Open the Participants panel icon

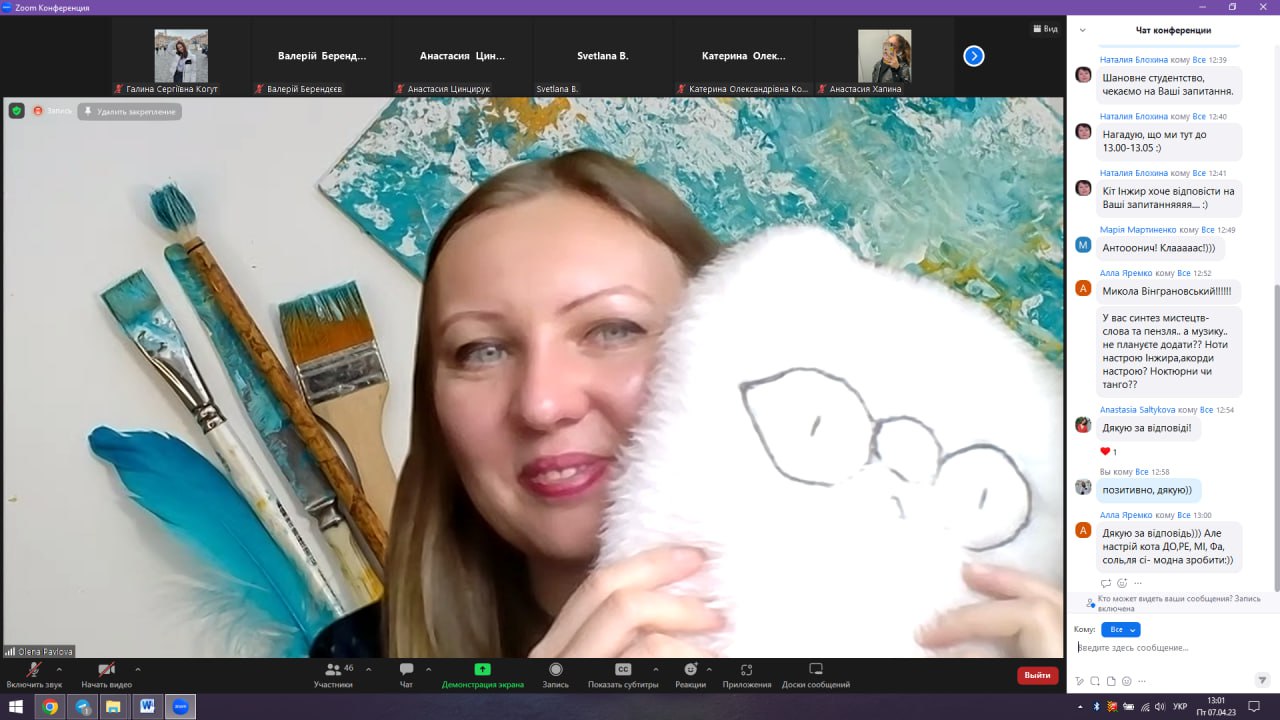[333, 669]
